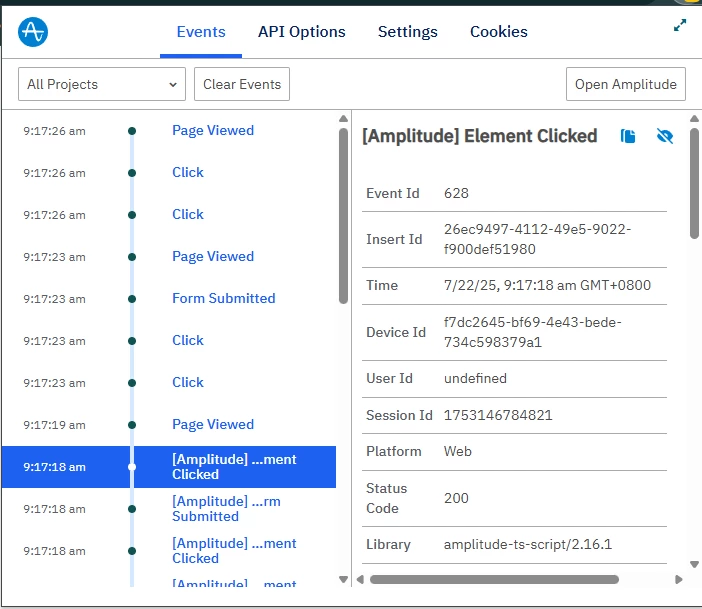Image resolution: width=702 pixels, height=609 pixels.
Task: Click the timeline dot beside 9:17:19 am
Action: point(132,425)
